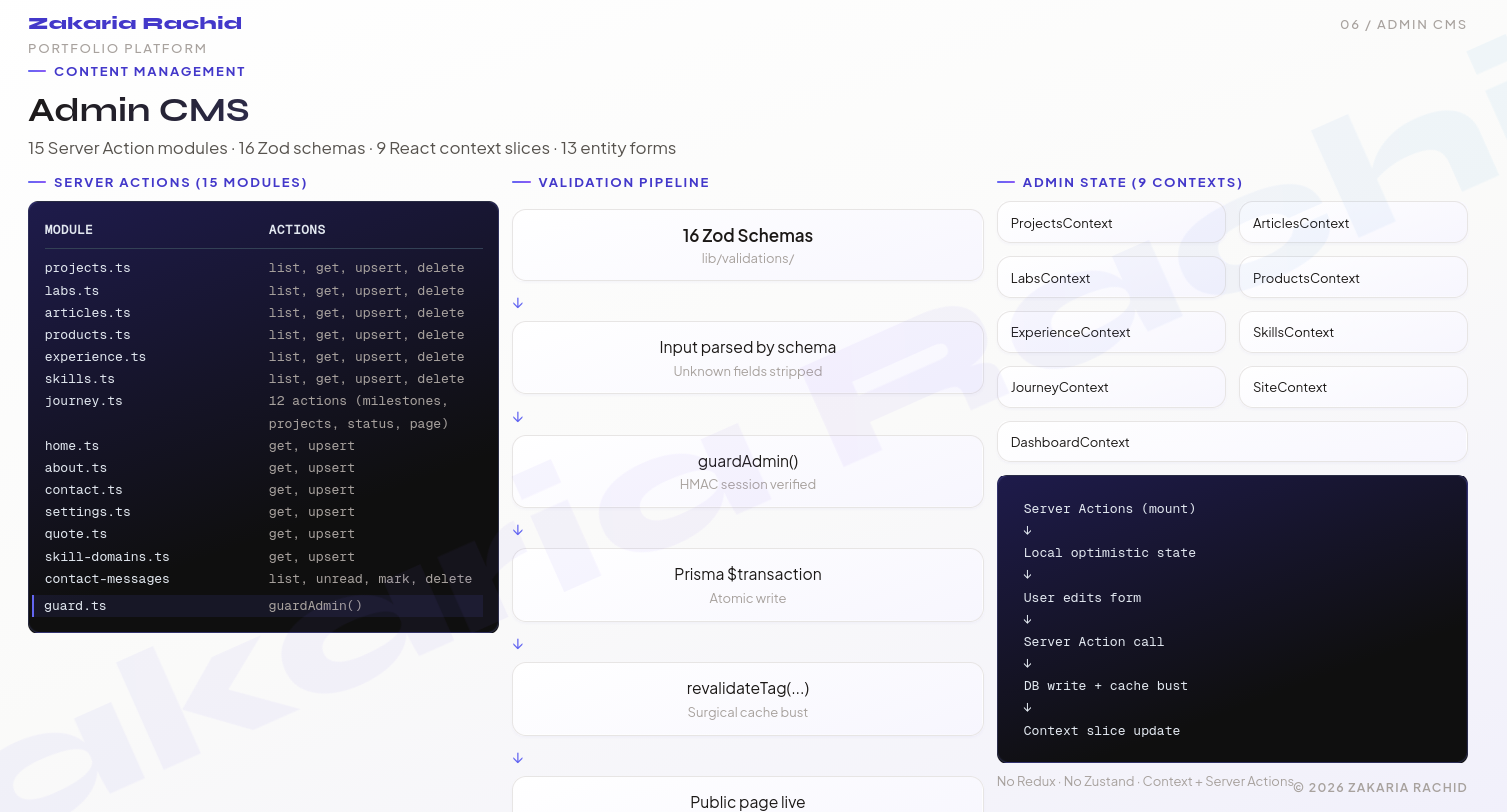This screenshot has width=1507, height=812.
Task: Select the ArticlesContext card
Action: pyautogui.click(x=1353, y=222)
